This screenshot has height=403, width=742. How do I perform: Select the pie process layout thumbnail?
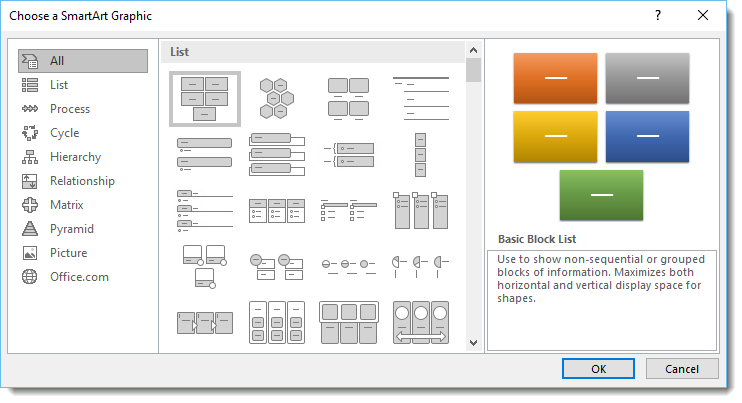click(421, 266)
